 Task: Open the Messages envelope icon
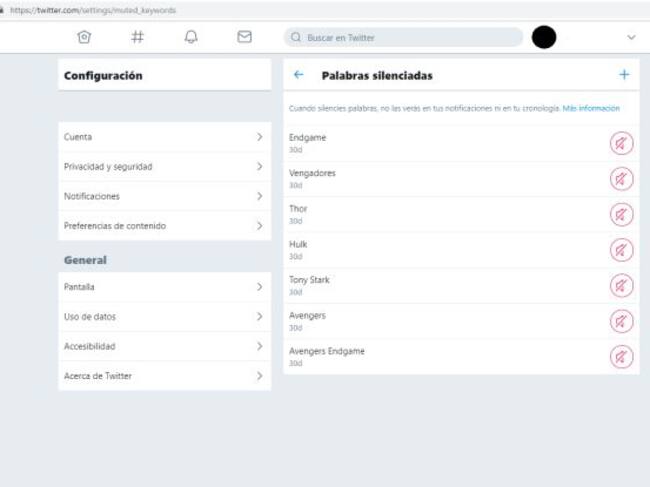(x=244, y=37)
